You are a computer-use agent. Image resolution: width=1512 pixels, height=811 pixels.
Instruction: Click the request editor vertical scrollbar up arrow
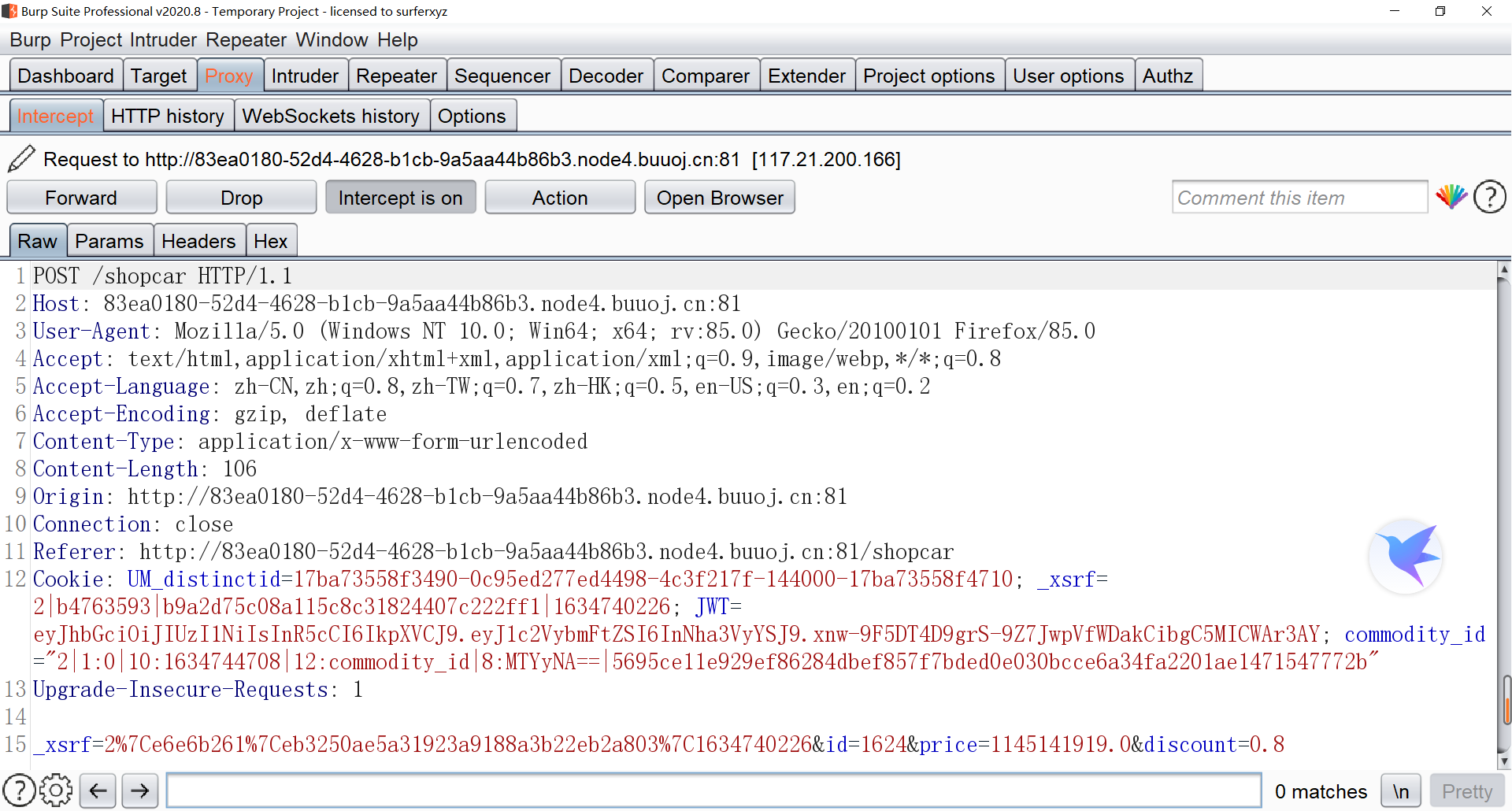click(1504, 269)
